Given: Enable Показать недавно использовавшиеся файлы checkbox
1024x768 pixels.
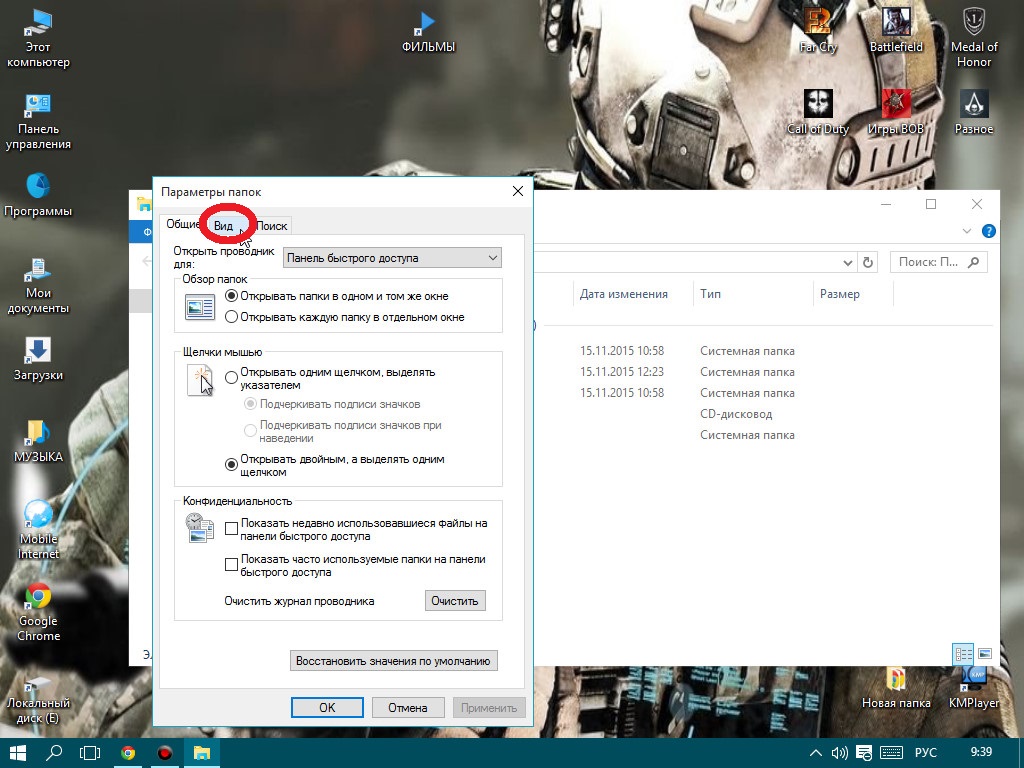Looking at the screenshot, I should coord(231,529).
